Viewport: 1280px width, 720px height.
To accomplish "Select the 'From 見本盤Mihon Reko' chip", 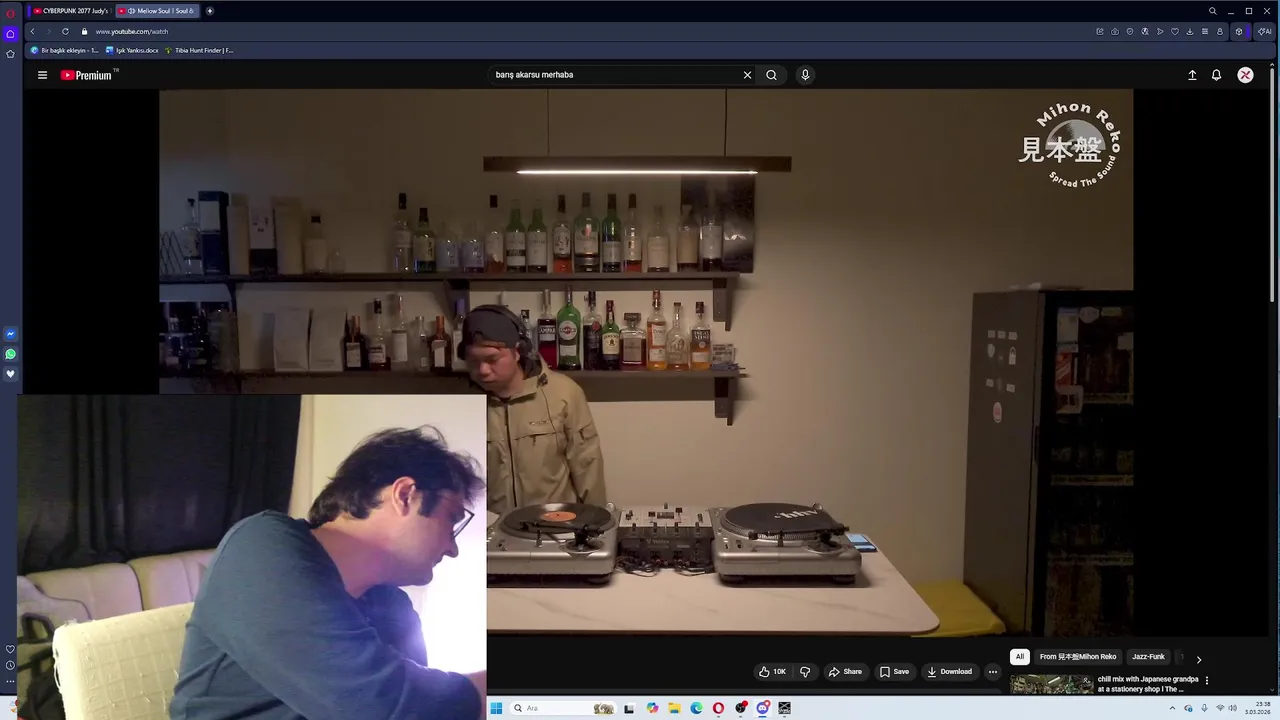I will pyautogui.click(x=1078, y=657).
